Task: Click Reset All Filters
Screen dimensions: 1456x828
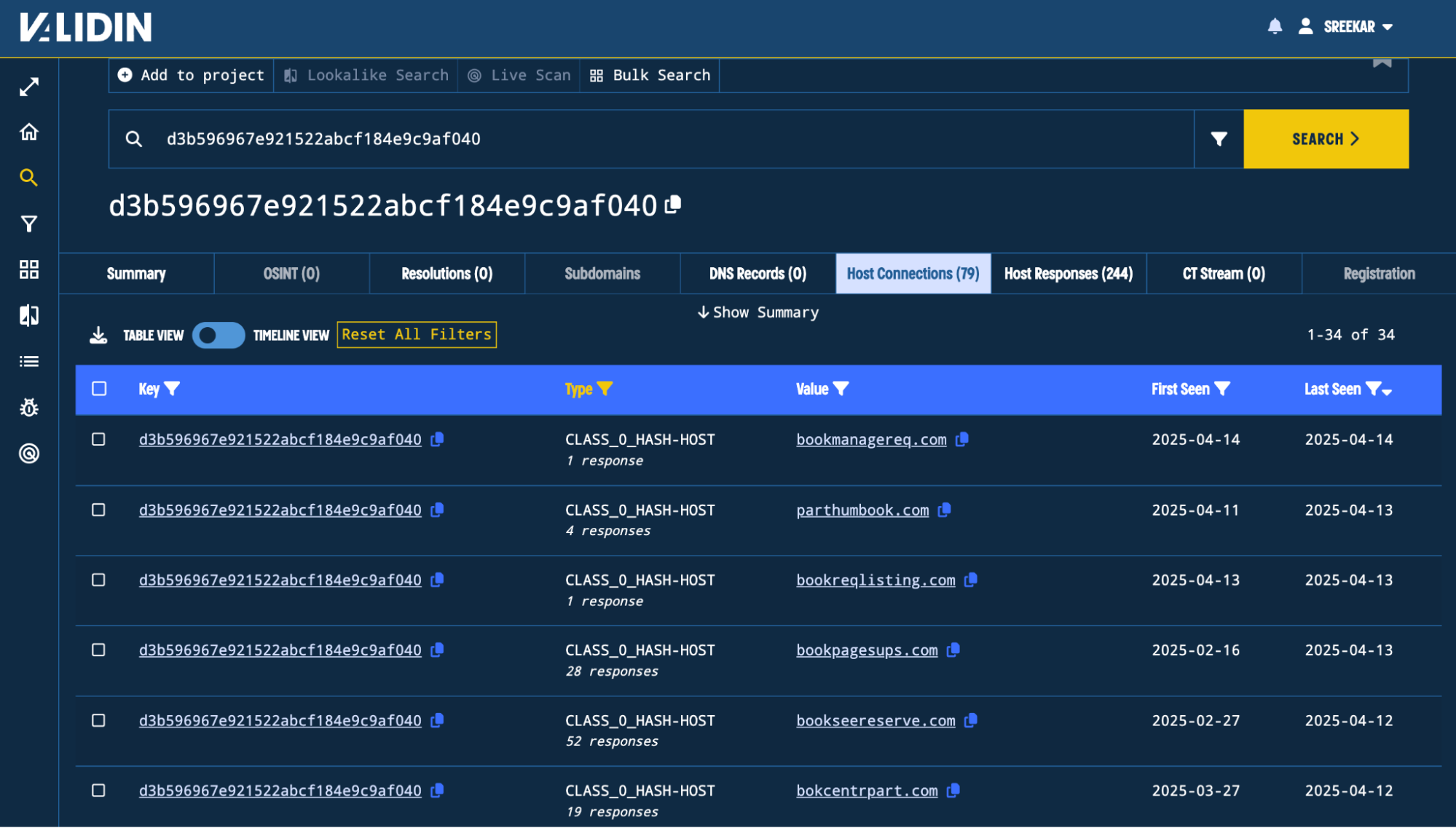Action: click(x=417, y=334)
